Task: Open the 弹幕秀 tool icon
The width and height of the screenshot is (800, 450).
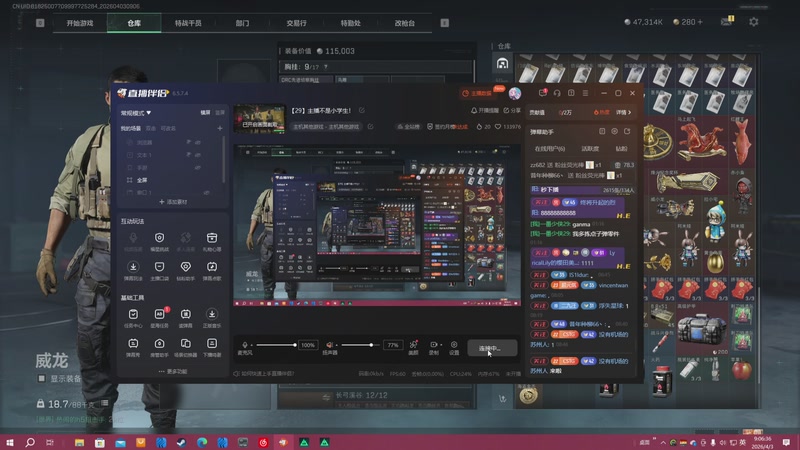Action: coord(133,343)
